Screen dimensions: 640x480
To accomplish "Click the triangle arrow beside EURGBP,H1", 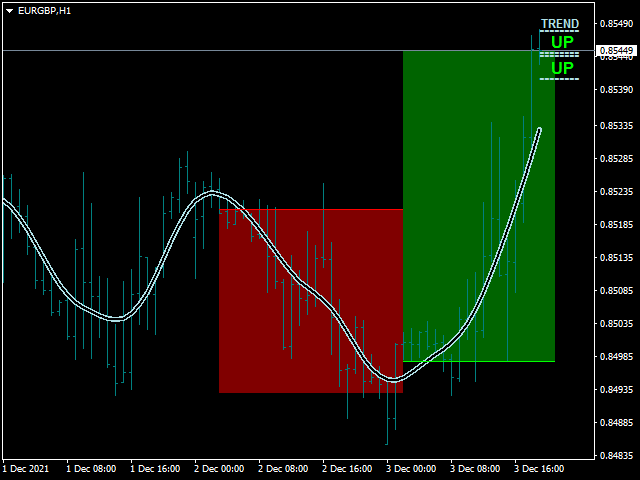I will click(x=9, y=10).
